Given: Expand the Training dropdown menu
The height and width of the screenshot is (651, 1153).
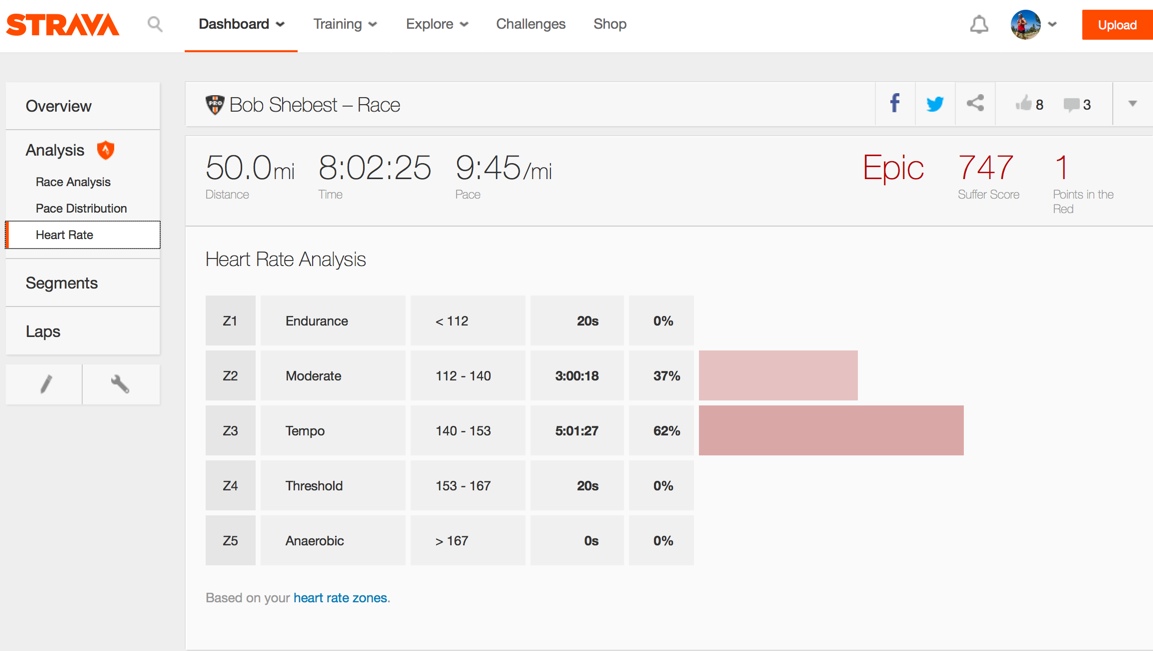Looking at the screenshot, I should click(x=345, y=24).
